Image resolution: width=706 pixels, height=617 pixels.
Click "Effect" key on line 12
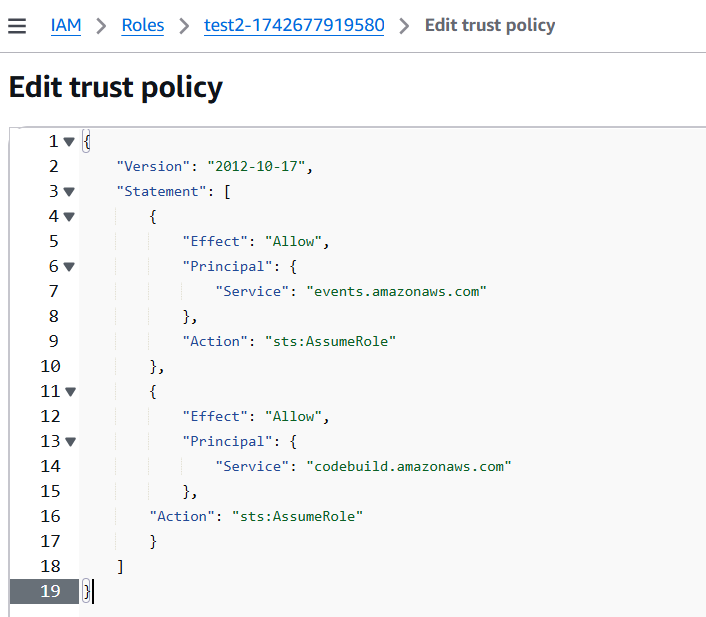[x=215, y=416]
